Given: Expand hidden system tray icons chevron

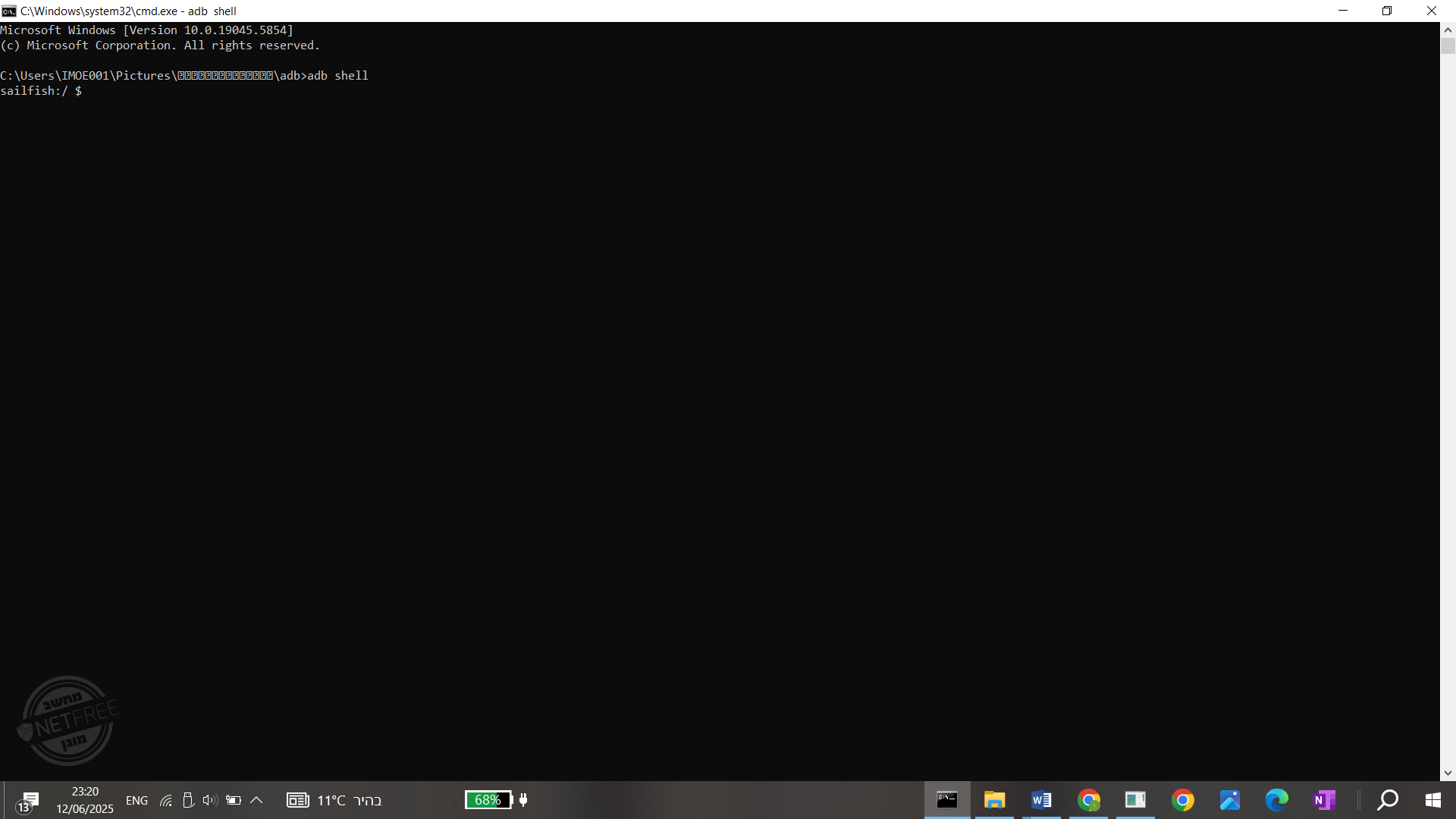Looking at the screenshot, I should point(256,800).
